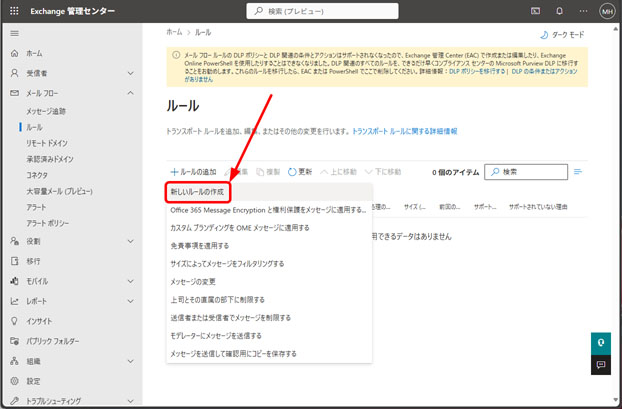Select 免責事項を適用する menu item
Viewport: 622px width, 409px height.
click(x=269, y=246)
